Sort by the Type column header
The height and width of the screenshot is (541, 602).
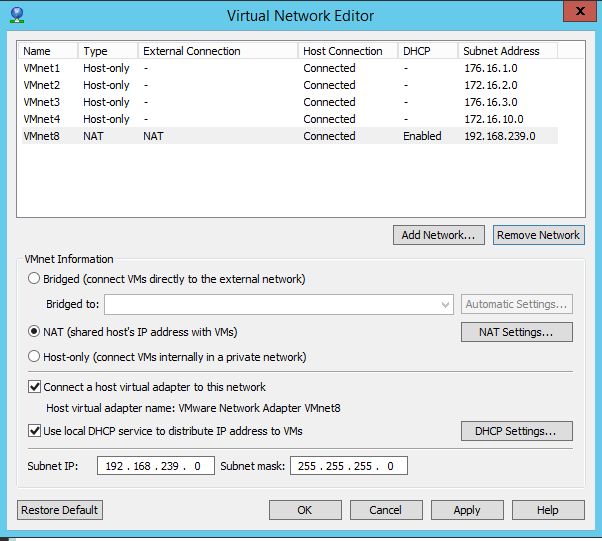108,51
